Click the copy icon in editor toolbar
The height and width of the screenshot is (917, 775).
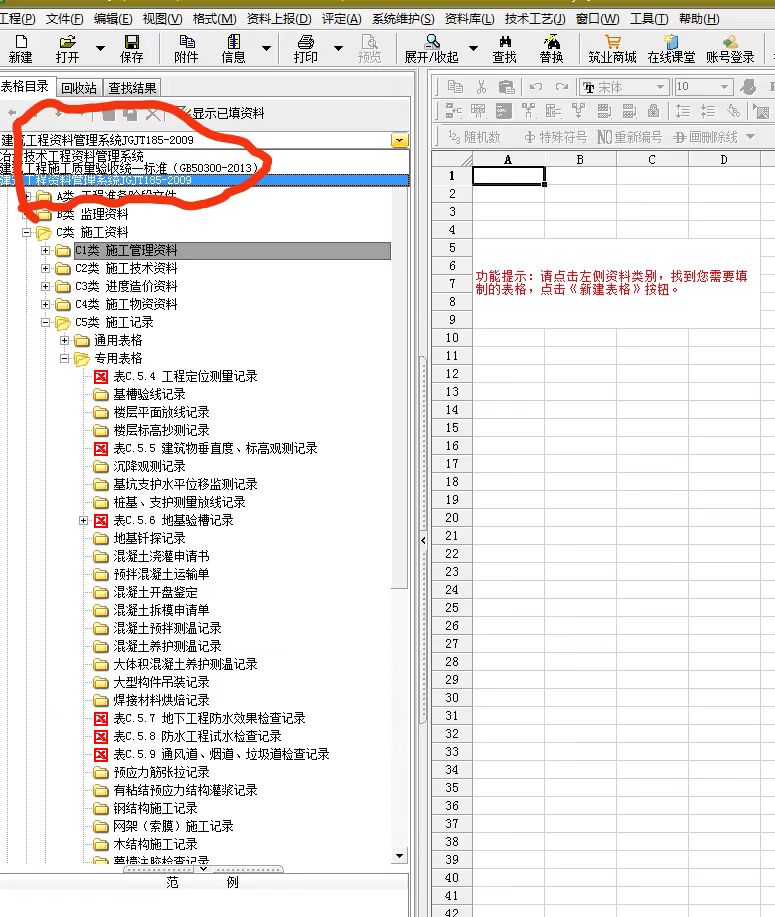[455, 87]
